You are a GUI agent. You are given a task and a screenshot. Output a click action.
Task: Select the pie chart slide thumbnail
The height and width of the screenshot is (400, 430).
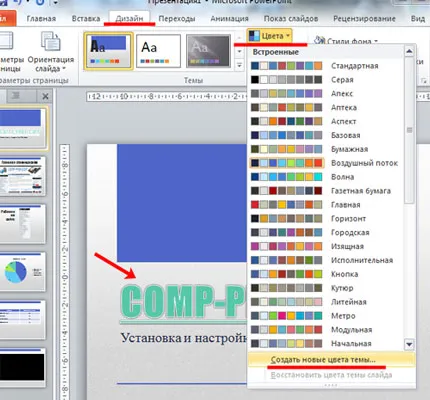point(23,271)
